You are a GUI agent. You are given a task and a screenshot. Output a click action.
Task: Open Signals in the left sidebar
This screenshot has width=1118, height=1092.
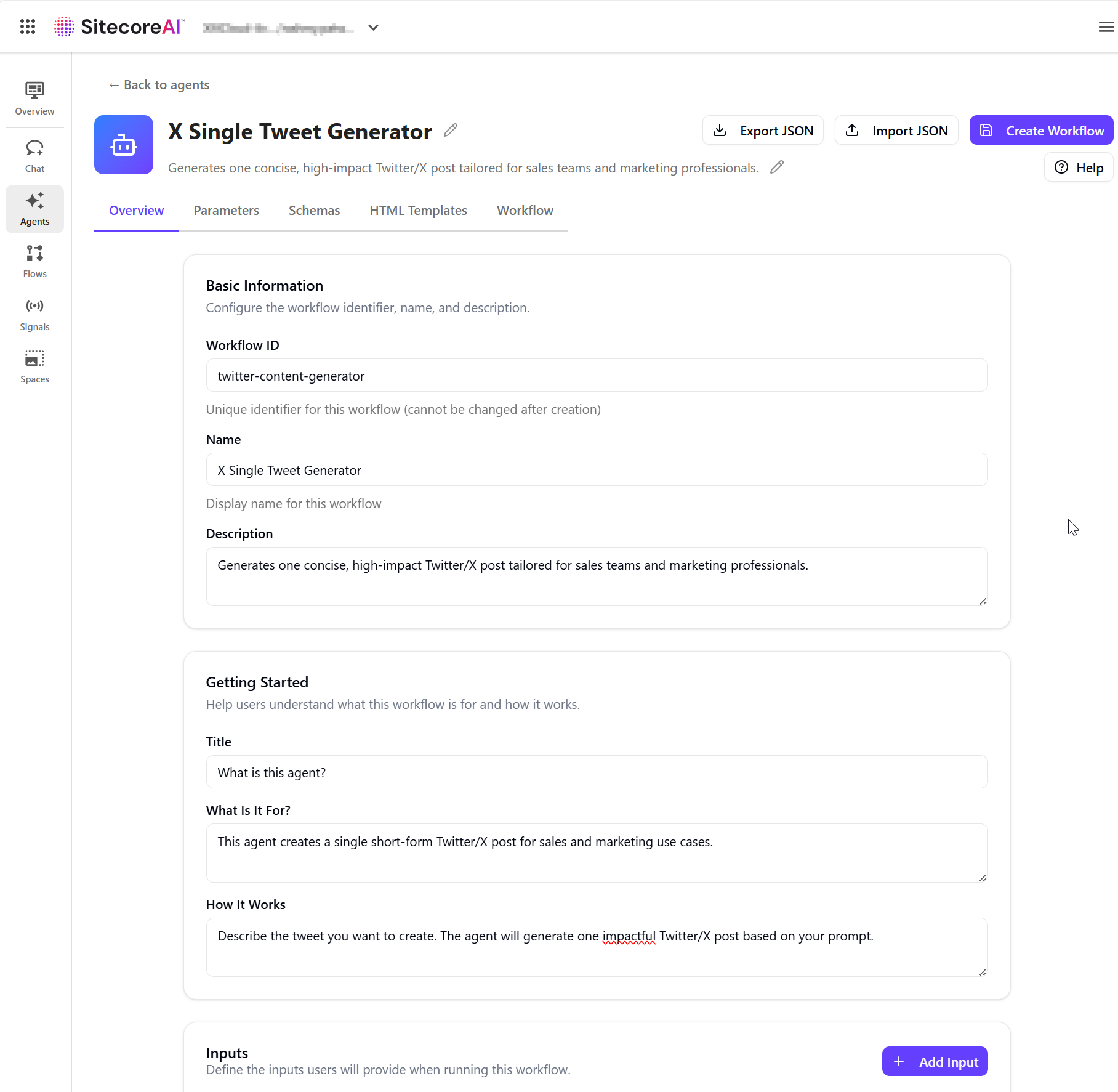34,314
